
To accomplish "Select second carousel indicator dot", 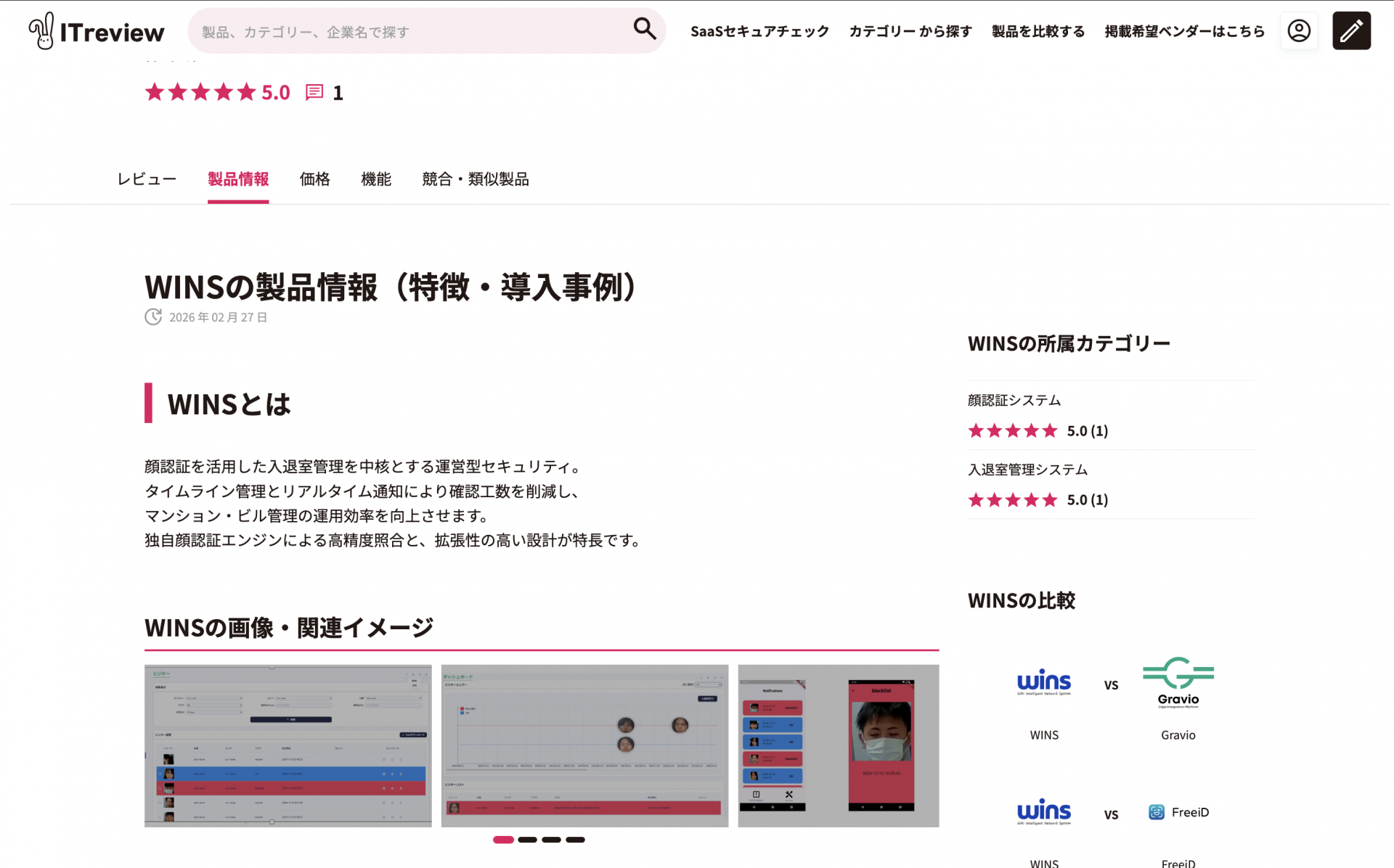I will click(528, 840).
